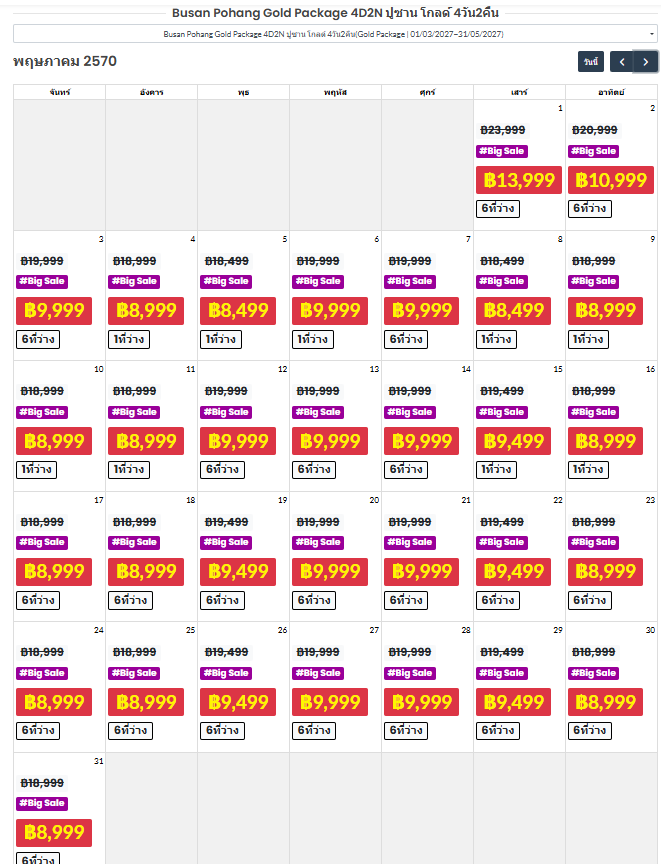Click the 1-seat availability badge on May 4
This screenshot has width=661, height=864.
tap(129, 339)
